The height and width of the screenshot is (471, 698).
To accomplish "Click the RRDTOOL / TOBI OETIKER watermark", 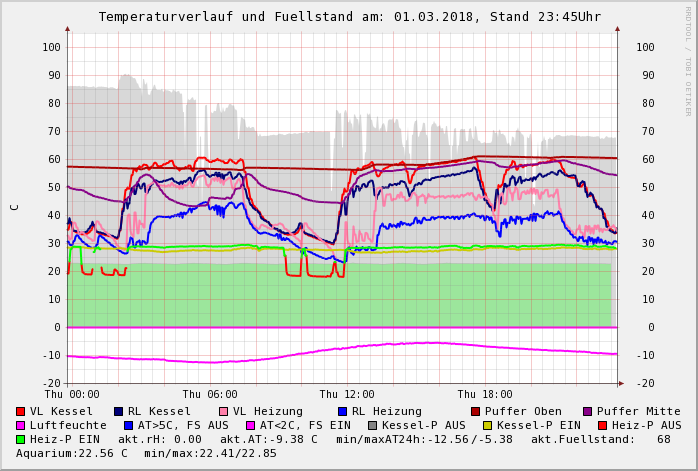I will click(x=688, y=60).
